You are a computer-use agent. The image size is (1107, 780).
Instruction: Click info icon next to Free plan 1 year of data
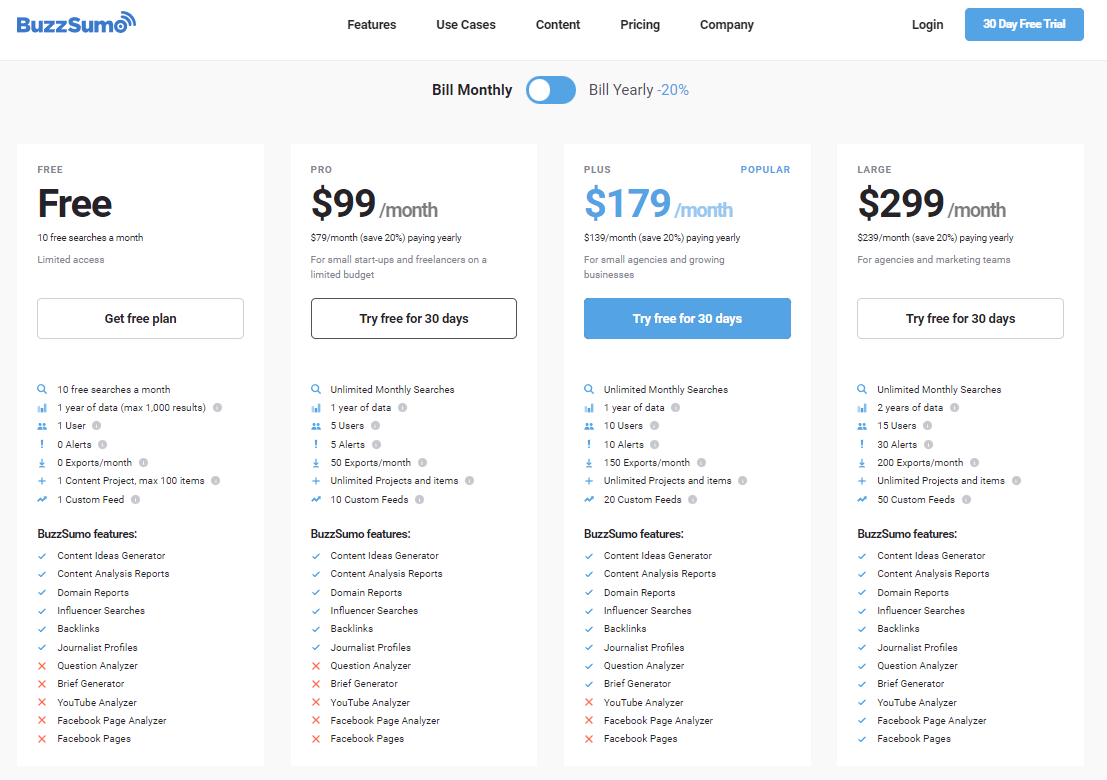tap(217, 407)
